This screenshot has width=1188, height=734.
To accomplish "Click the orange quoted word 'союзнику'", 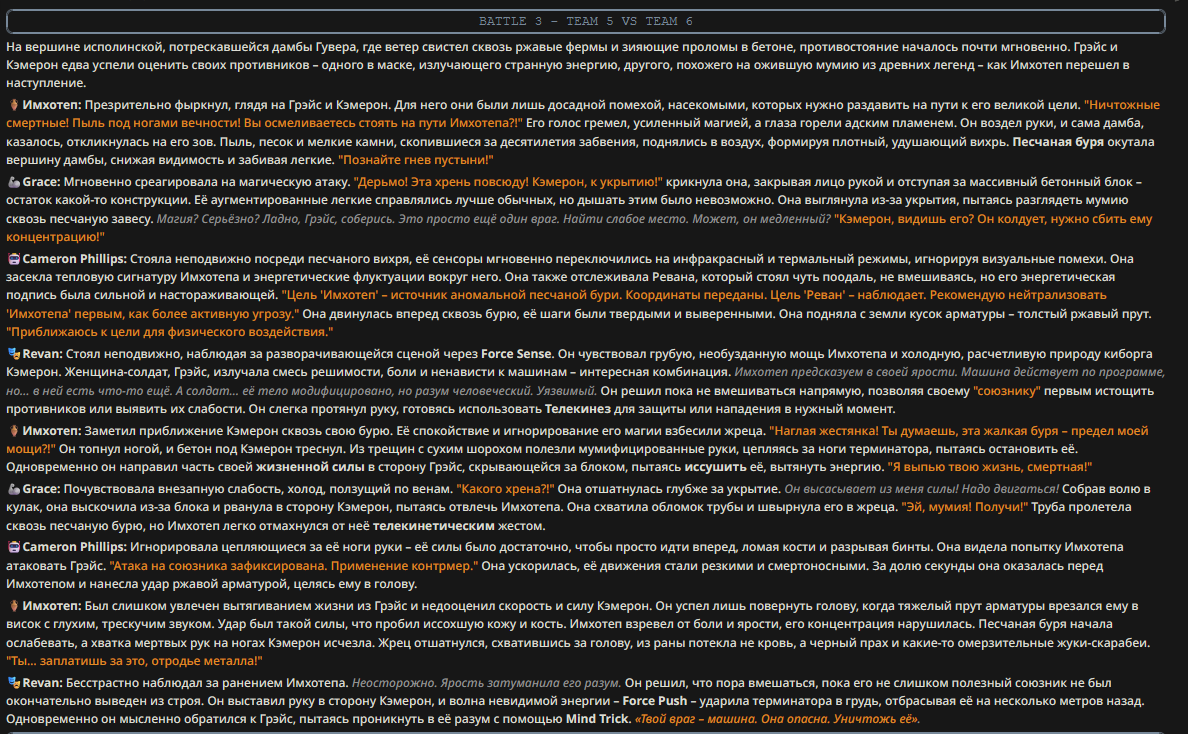I will [x=1006, y=391].
